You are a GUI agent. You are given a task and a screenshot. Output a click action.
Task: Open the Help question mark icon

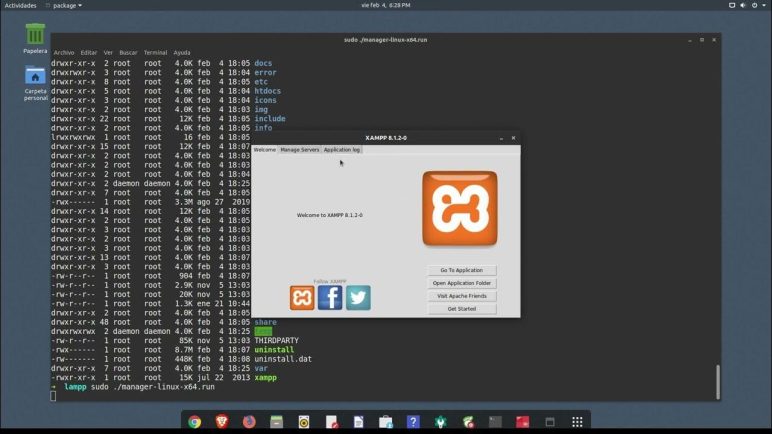click(x=413, y=422)
